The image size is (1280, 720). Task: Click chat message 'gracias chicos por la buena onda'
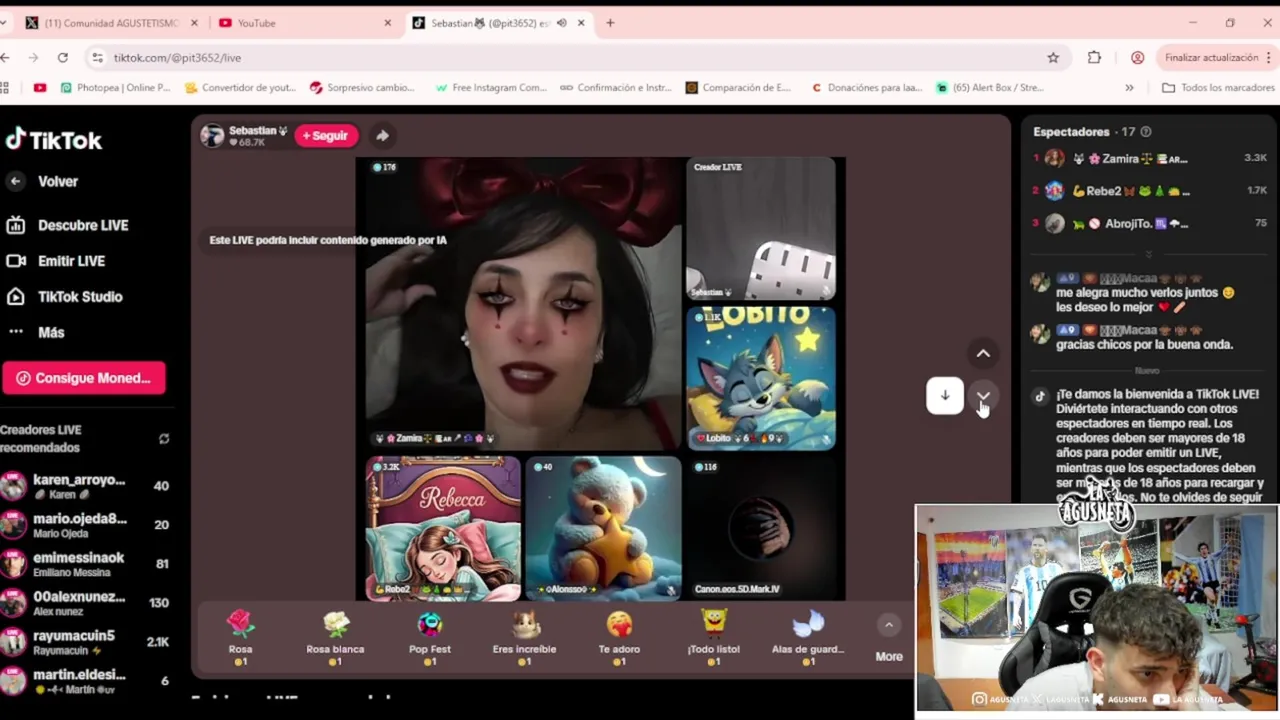pyautogui.click(x=1144, y=344)
